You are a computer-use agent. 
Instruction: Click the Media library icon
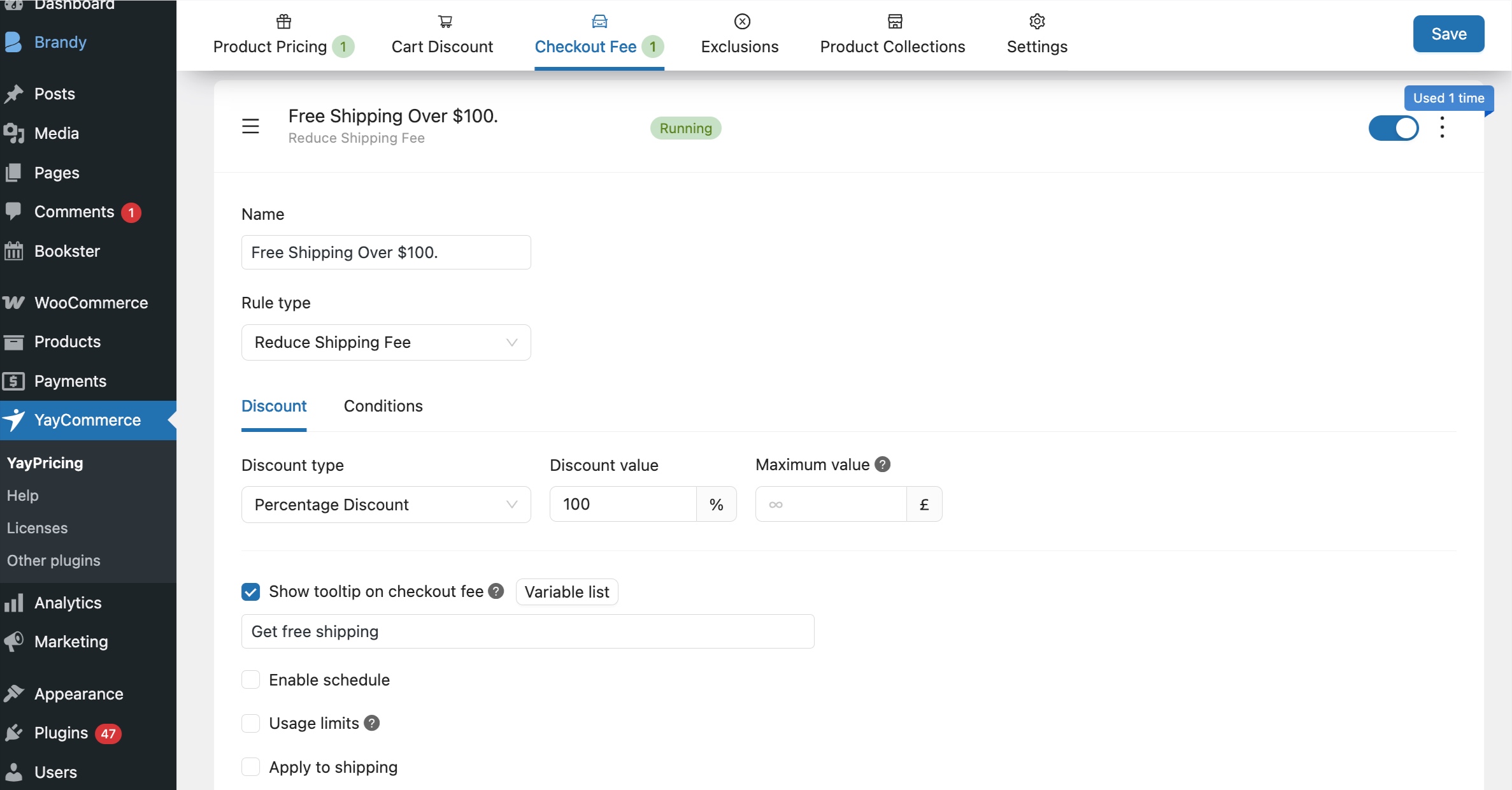coord(13,133)
